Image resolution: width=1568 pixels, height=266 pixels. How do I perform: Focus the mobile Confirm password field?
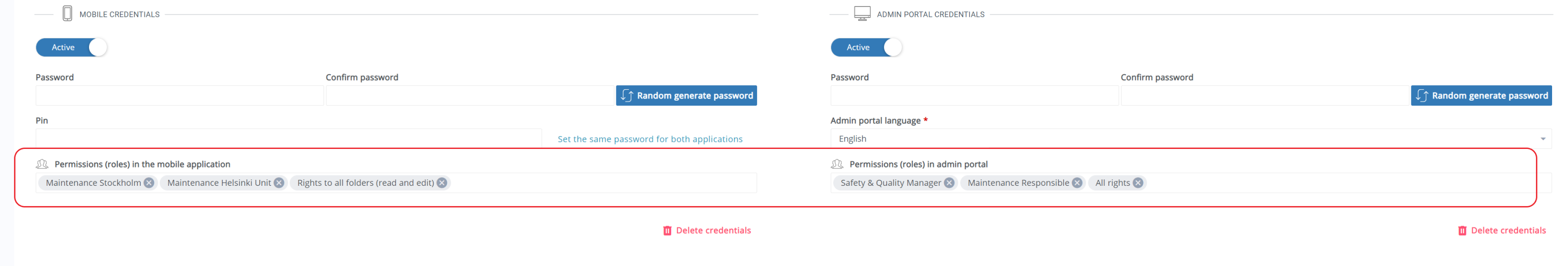pos(470,96)
